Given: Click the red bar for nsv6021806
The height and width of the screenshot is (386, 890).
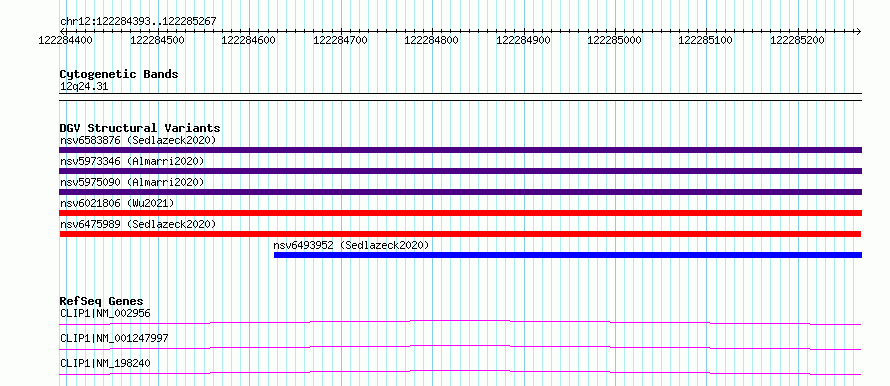Looking at the screenshot, I should tap(460, 213).
